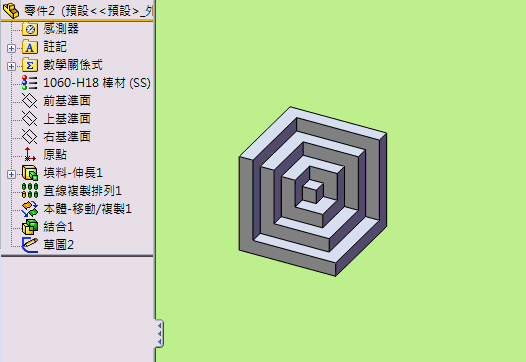
Task: Select the 感測器 tree label
Action: (x=61, y=29)
